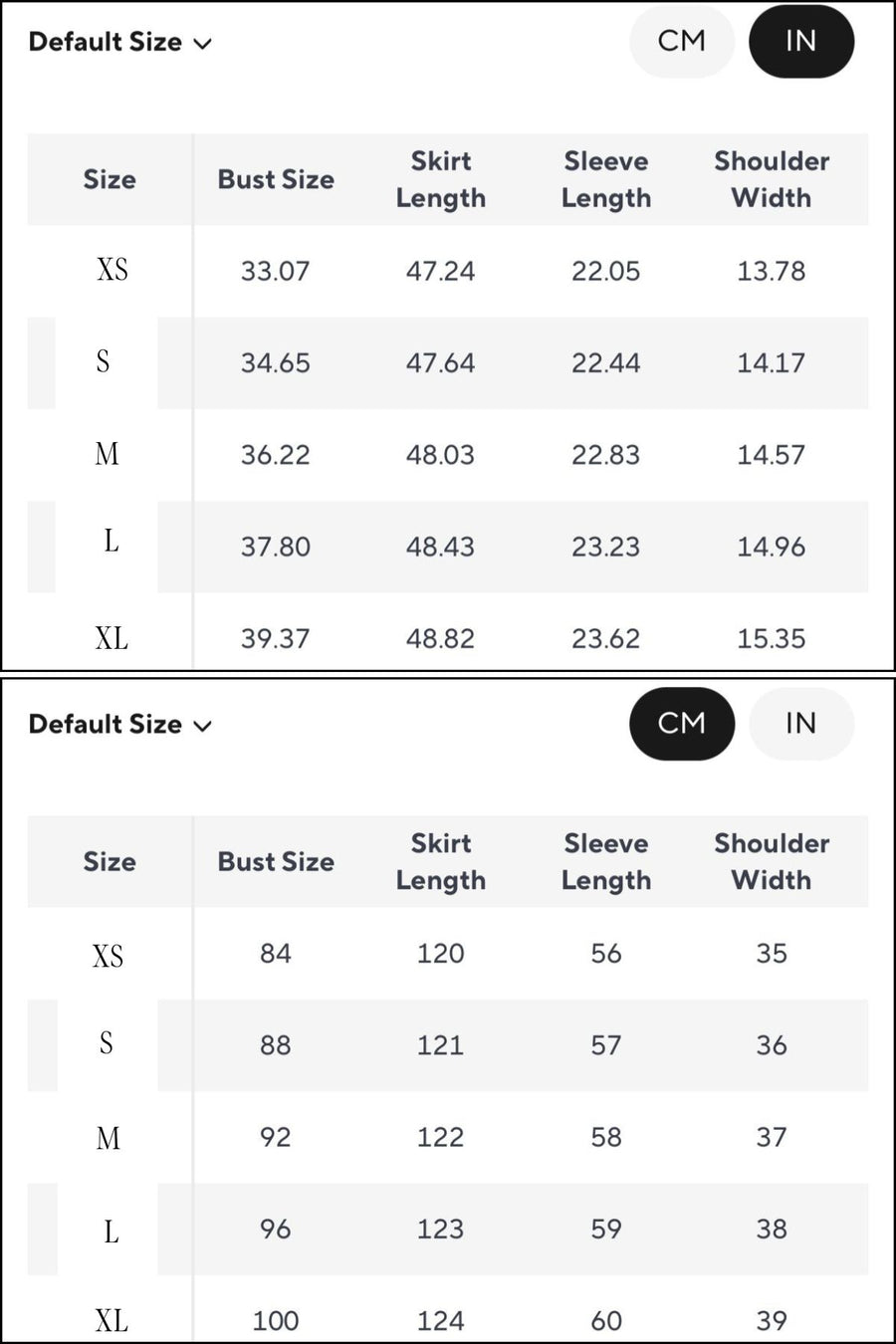Select the CM toggle in bottom chart

[x=682, y=724]
